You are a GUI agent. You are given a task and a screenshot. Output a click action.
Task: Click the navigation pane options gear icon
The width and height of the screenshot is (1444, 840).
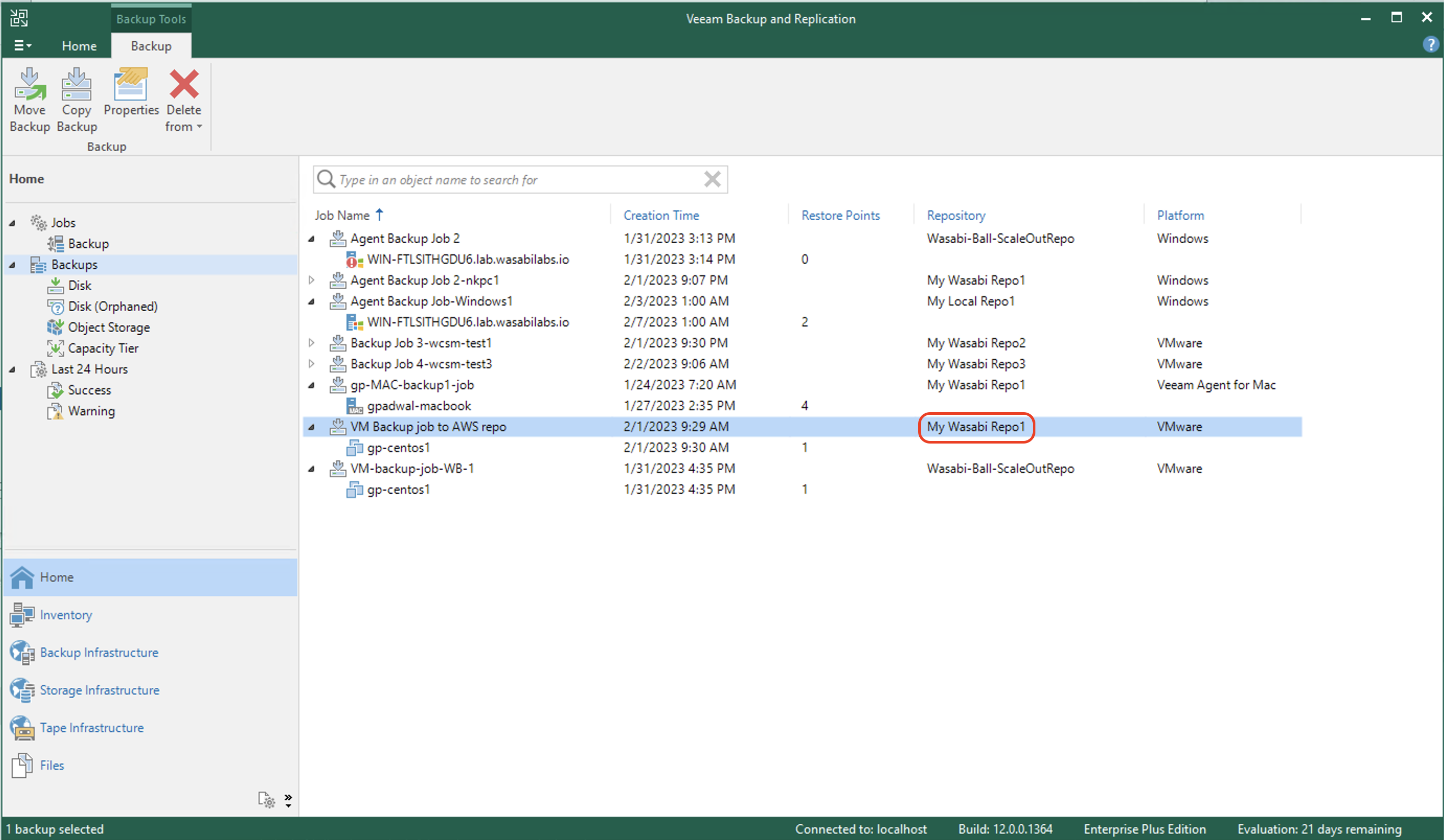(x=266, y=799)
